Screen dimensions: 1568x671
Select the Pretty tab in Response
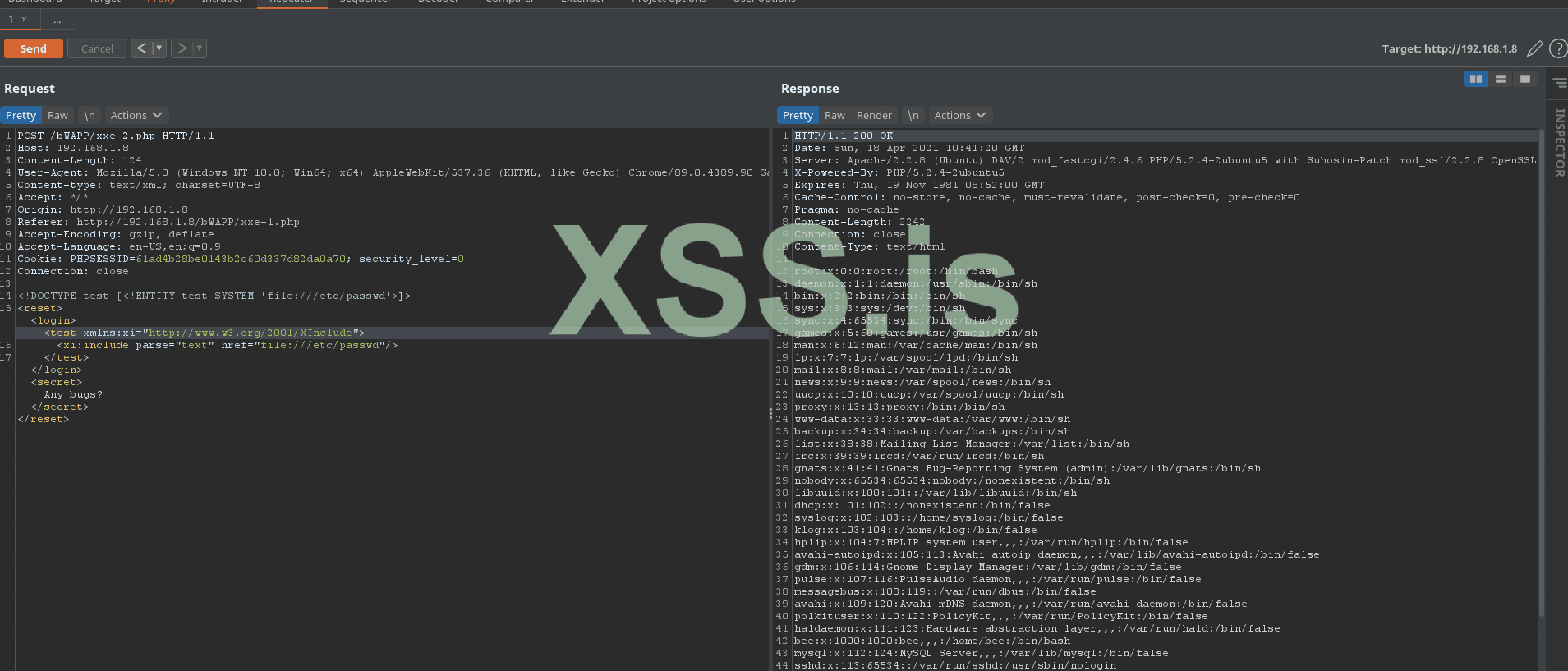tap(798, 116)
